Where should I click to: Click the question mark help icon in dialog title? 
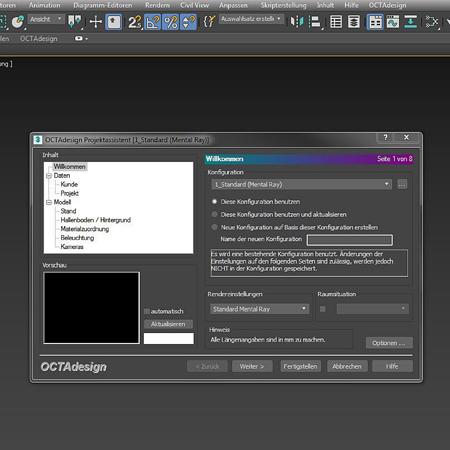click(385, 137)
